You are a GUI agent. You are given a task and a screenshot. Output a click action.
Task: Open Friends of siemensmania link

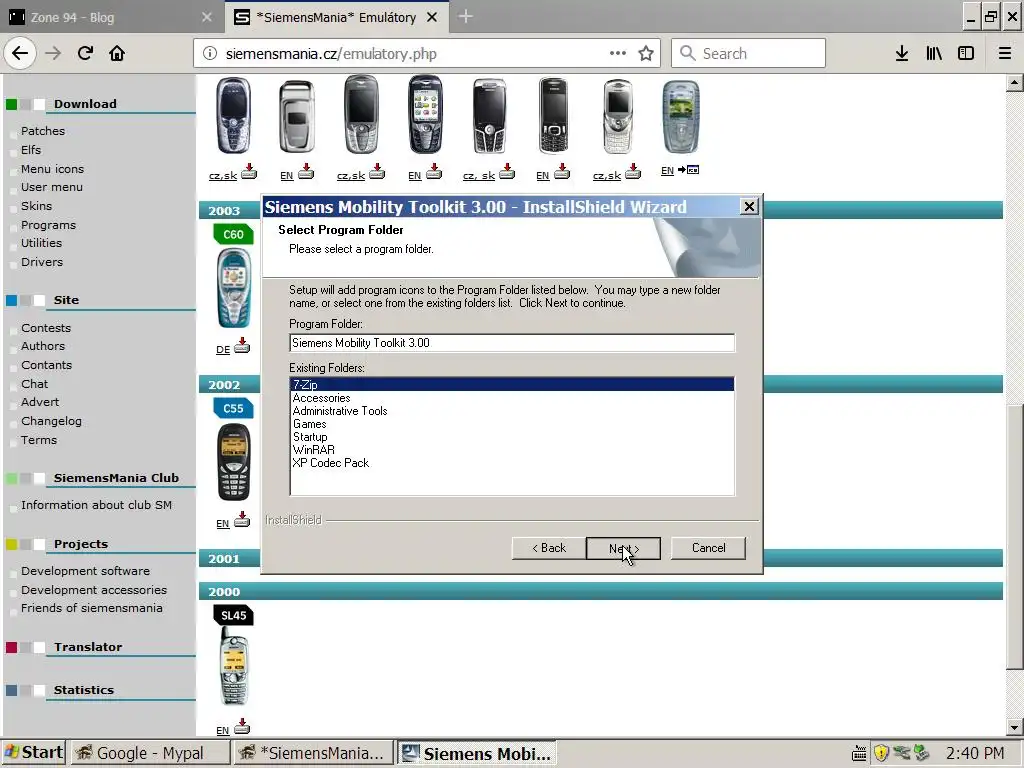tap(91, 608)
